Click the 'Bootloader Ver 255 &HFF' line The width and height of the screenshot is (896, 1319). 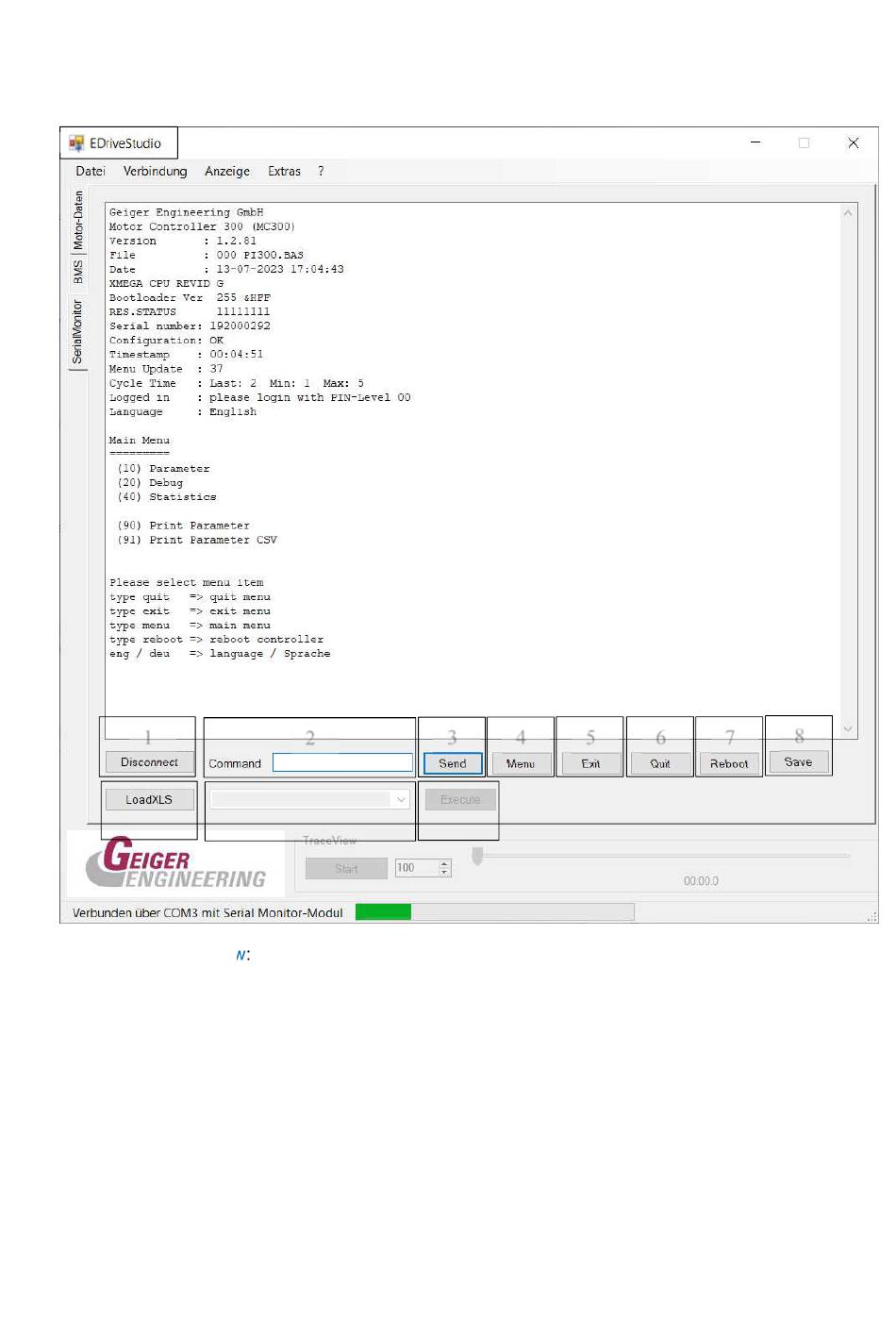[x=190, y=297]
